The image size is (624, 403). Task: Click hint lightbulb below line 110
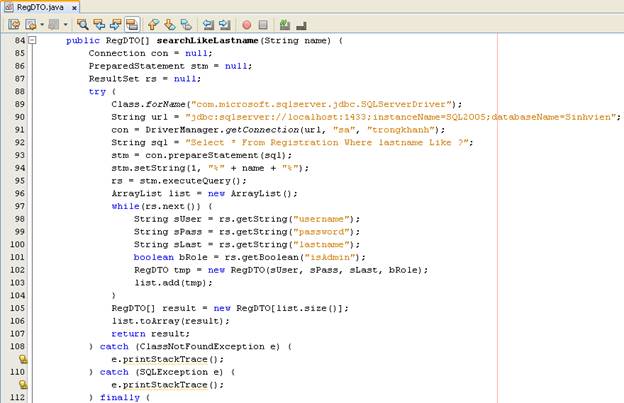point(23,385)
